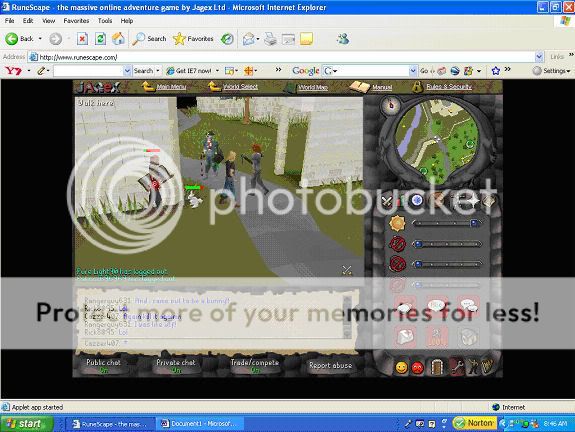575x432 pixels.
Task: Open the Google toolbar Settings dropdown
Action: pyautogui.click(x=552, y=70)
